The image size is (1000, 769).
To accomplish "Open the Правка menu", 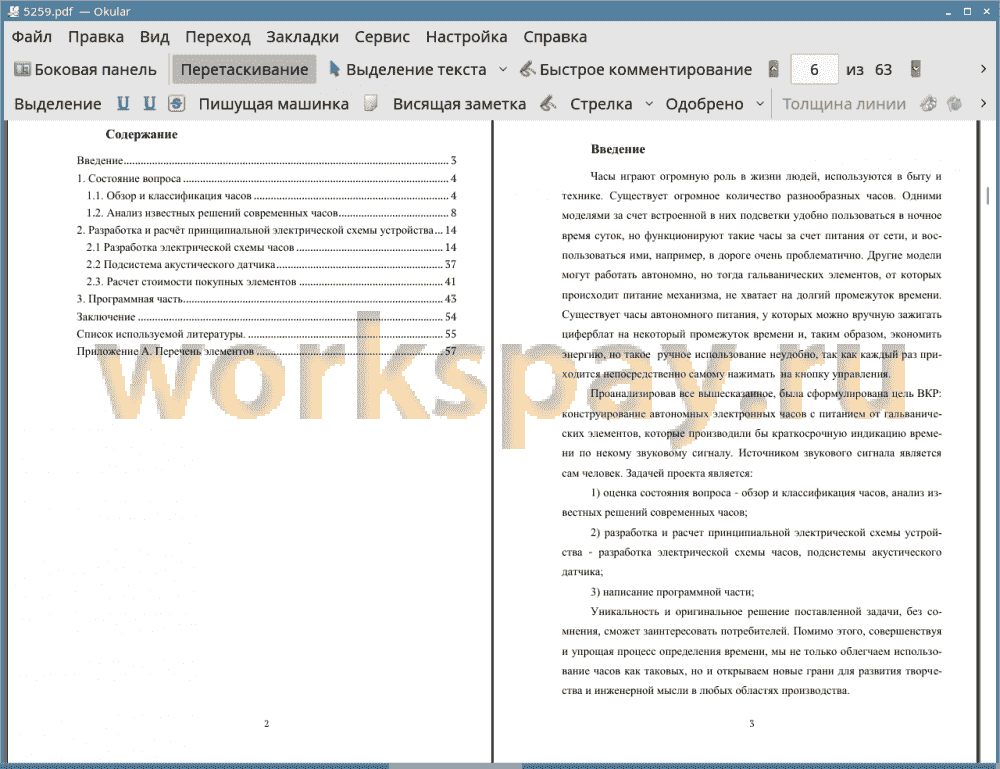I will 96,37.
